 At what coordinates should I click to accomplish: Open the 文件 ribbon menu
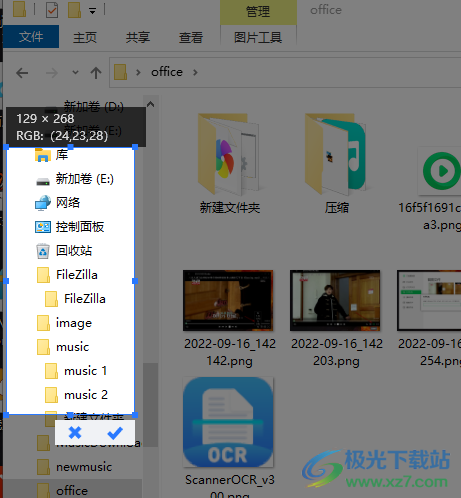pyautogui.click(x=31, y=37)
